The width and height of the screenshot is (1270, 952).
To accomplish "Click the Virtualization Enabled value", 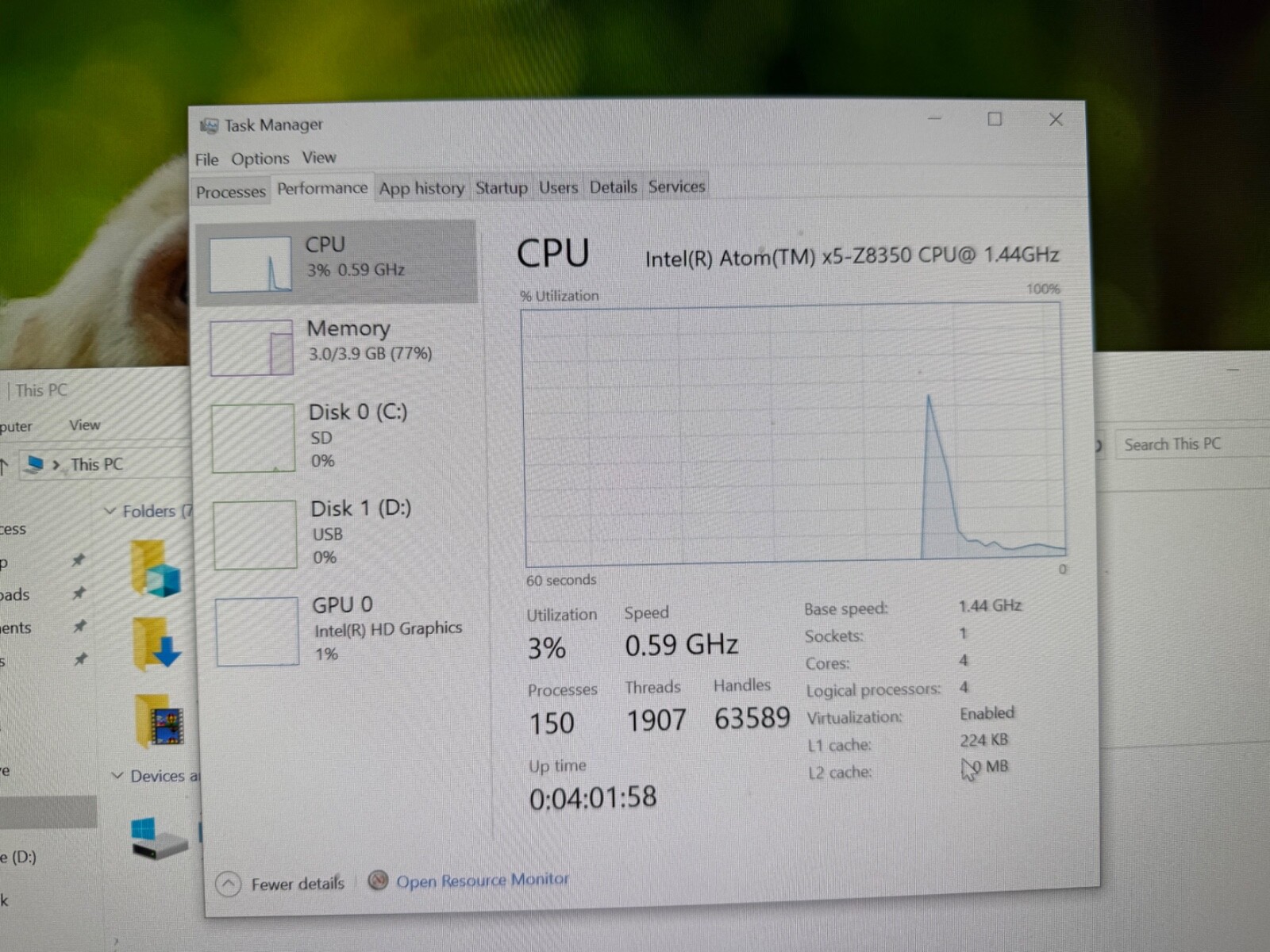I will coord(987,713).
